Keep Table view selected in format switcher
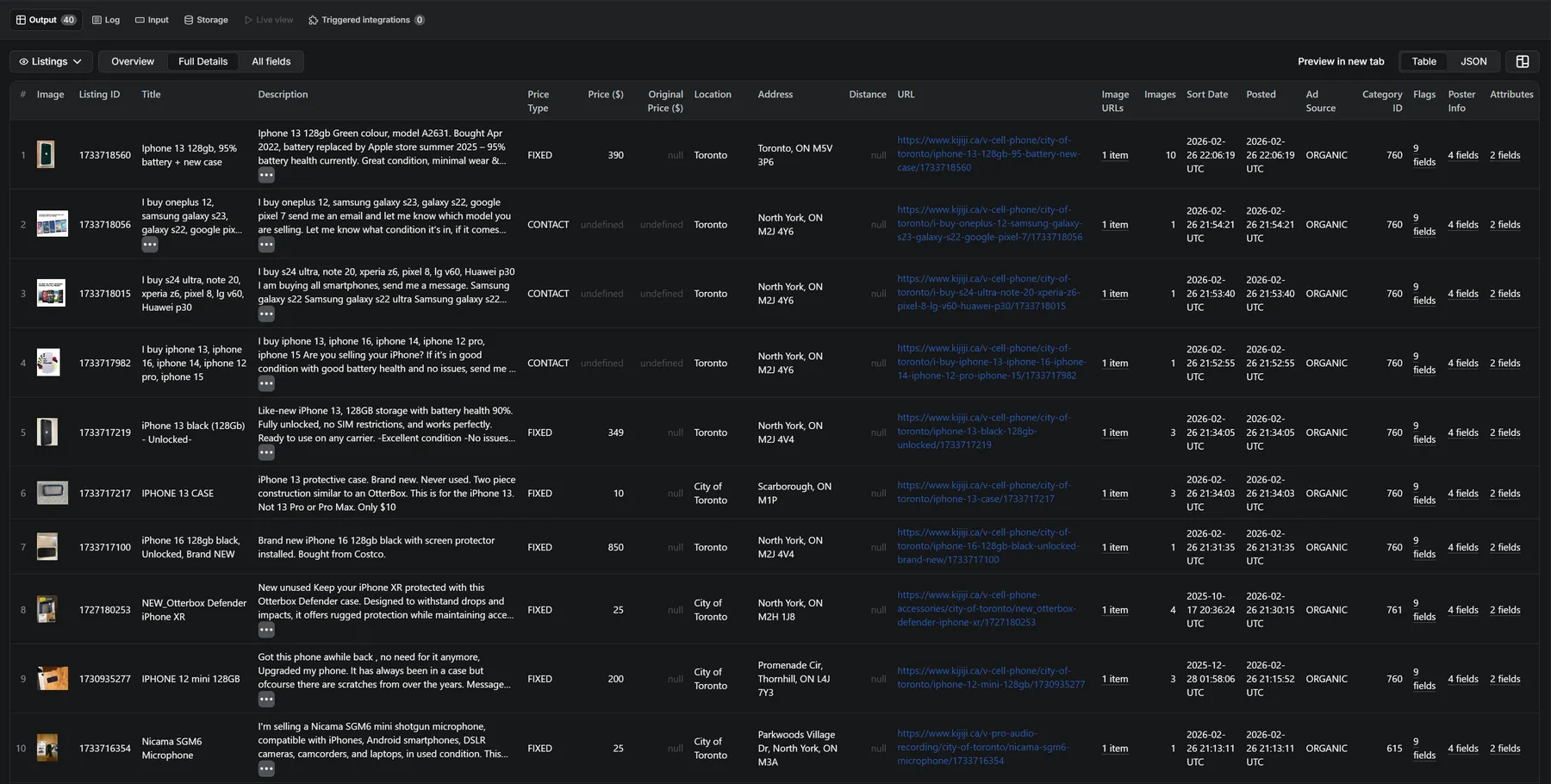The image size is (1551, 784). (x=1423, y=61)
